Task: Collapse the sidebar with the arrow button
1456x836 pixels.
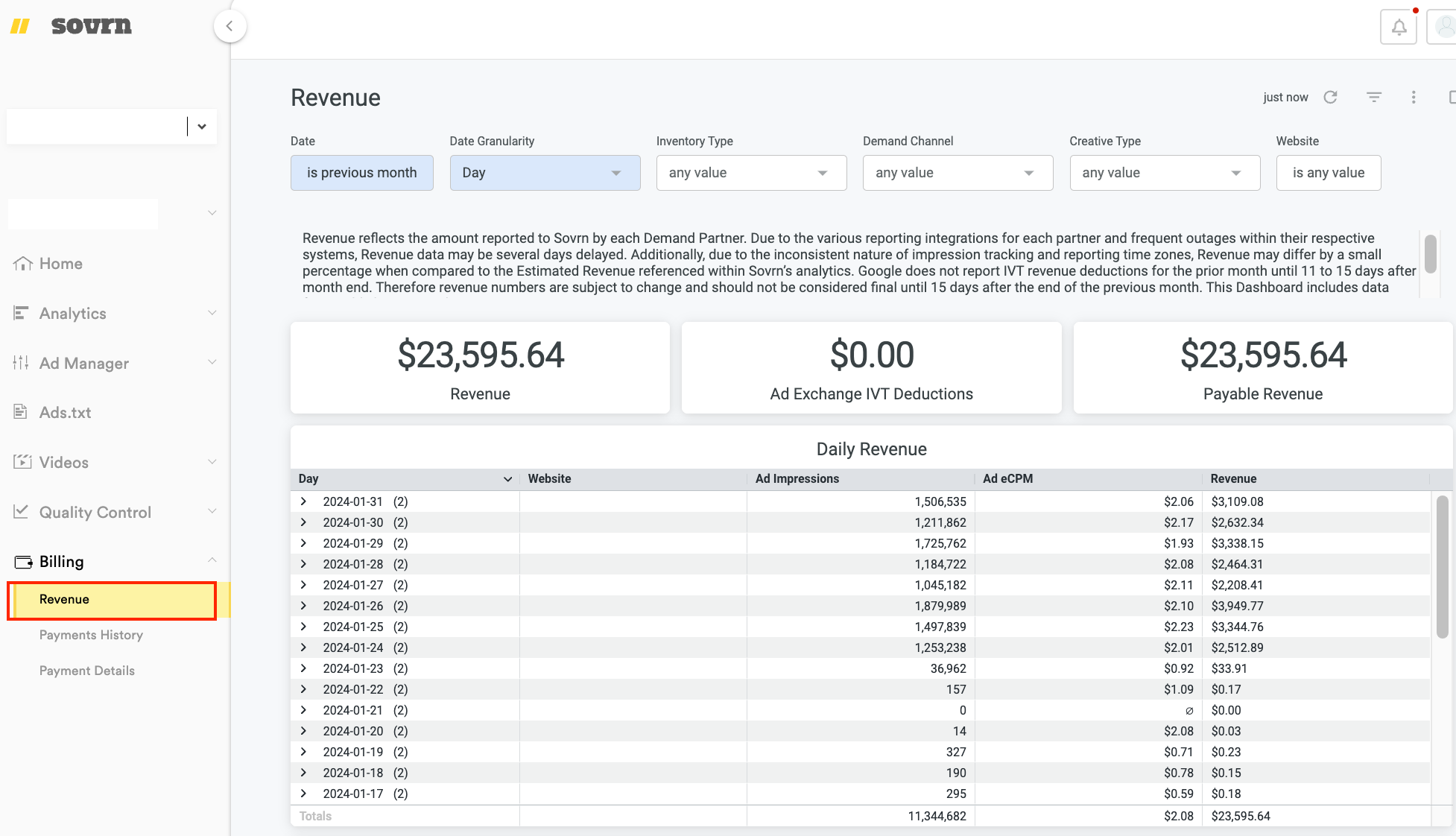Action: (x=230, y=27)
